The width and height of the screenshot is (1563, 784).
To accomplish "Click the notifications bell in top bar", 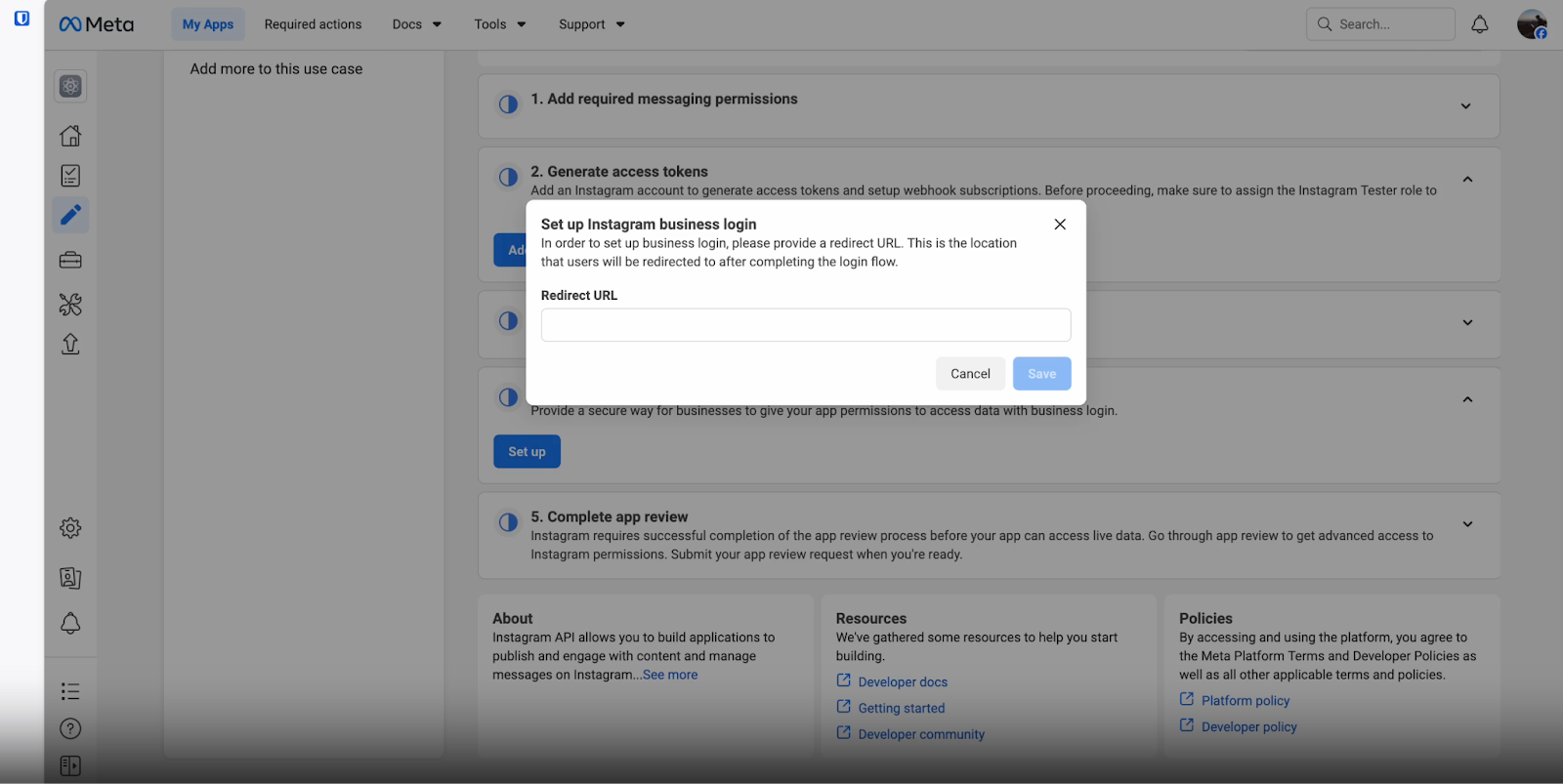I will (1480, 24).
